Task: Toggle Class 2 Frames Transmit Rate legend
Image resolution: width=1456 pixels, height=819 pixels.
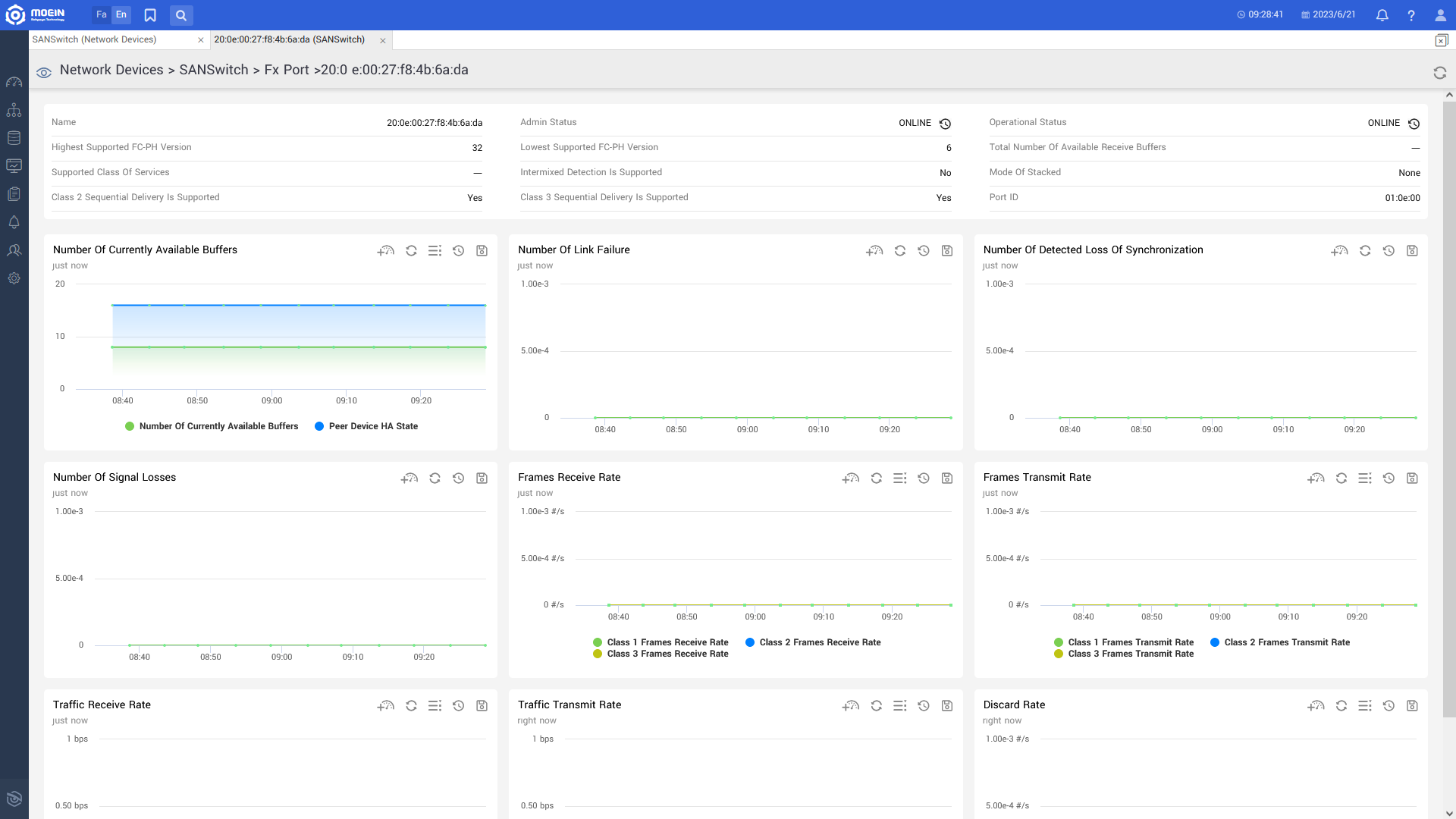Action: (1280, 642)
